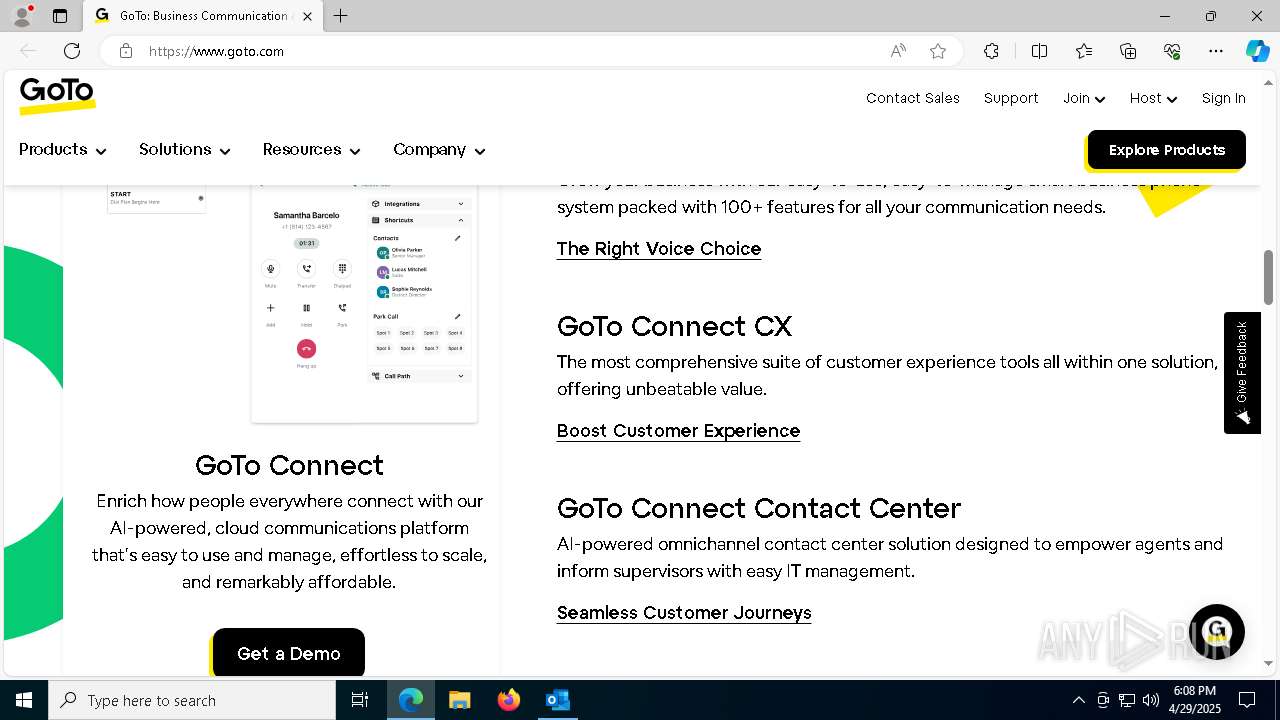The width and height of the screenshot is (1280, 720).
Task: Click the Contacts edit pencil in mockup
Action: (x=458, y=238)
